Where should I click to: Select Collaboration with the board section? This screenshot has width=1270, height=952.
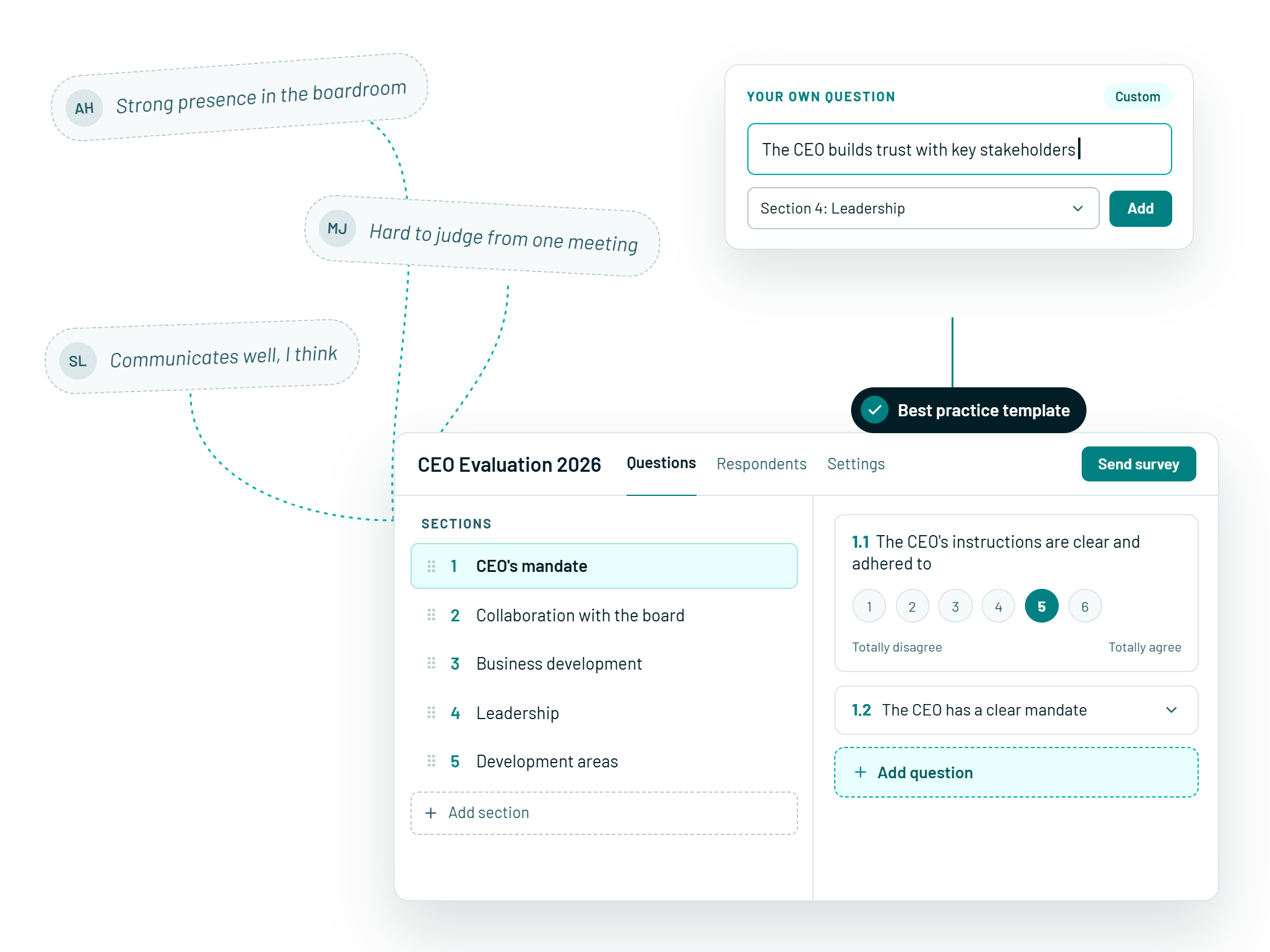604,615
